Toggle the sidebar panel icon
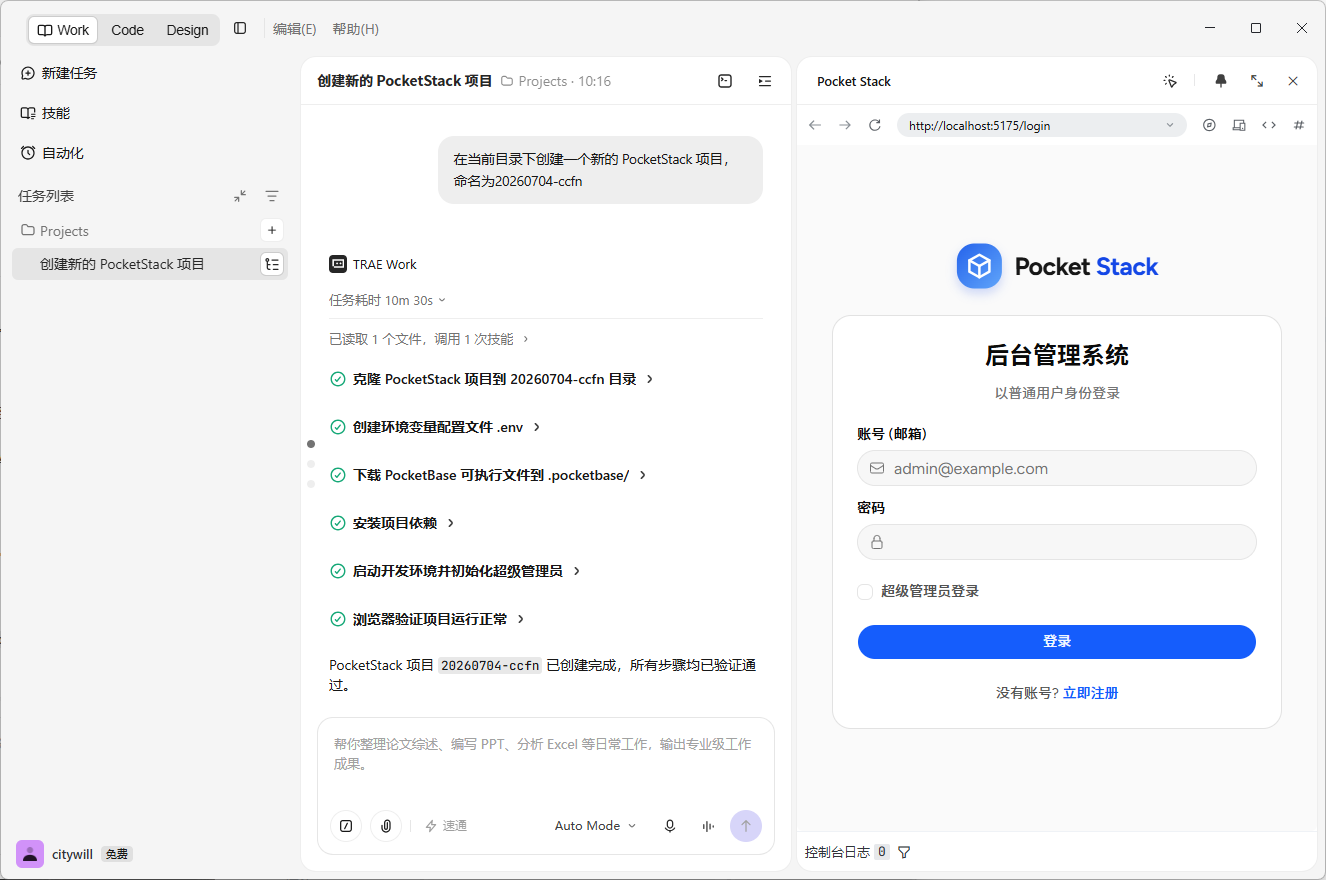This screenshot has width=1326, height=880. tap(240, 28)
